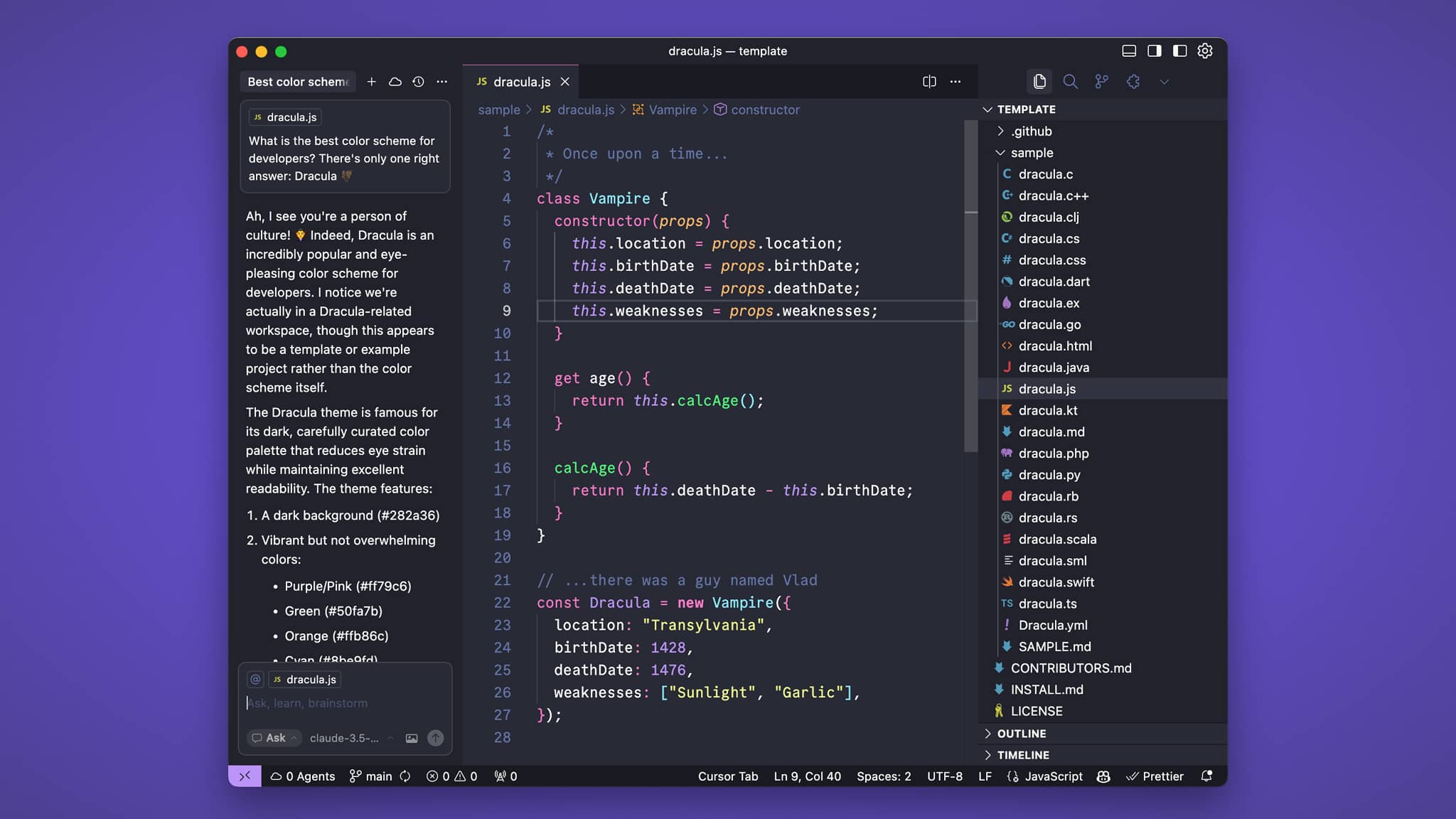Open the Search panel in the right sidebar
Image resolution: width=1456 pixels, height=819 pixels.
pos(1070,82)
